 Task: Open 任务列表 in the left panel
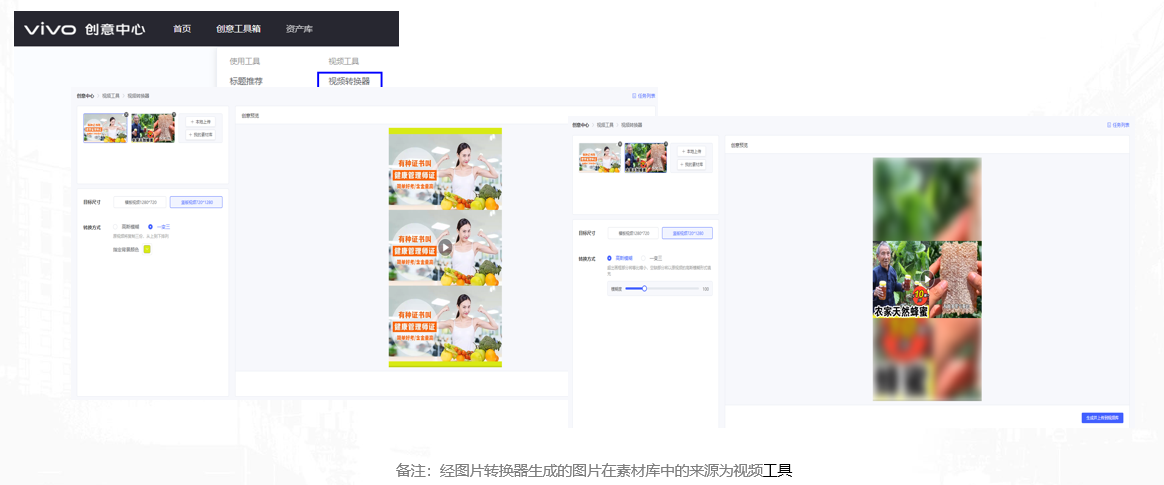coord(643,96)
